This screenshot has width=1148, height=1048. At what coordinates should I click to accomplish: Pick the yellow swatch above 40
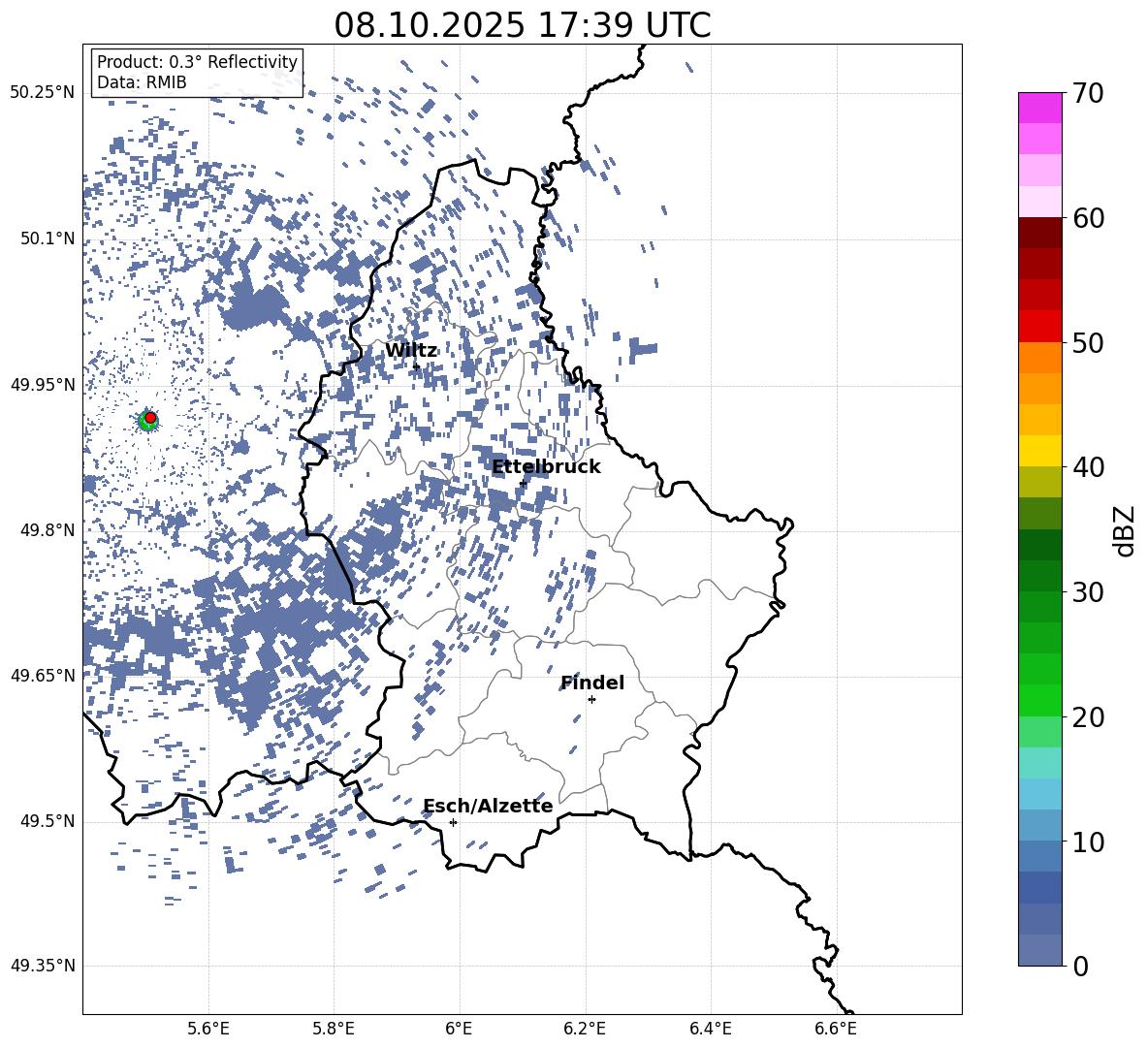[1040, 451]
